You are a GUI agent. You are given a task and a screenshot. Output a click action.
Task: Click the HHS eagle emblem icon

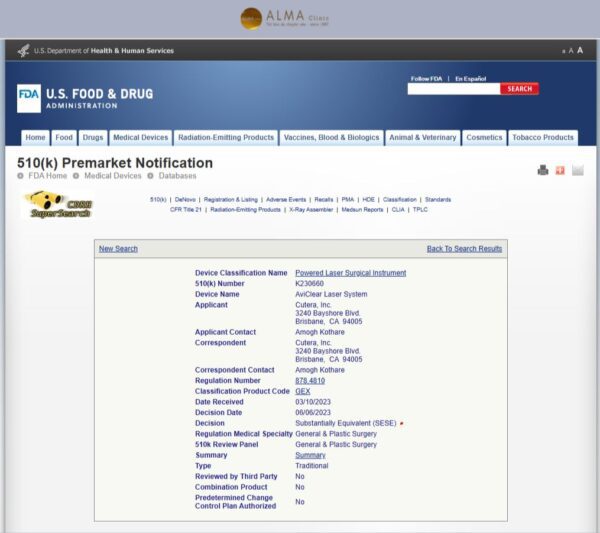pyautogui.click(x=23, y=51)
